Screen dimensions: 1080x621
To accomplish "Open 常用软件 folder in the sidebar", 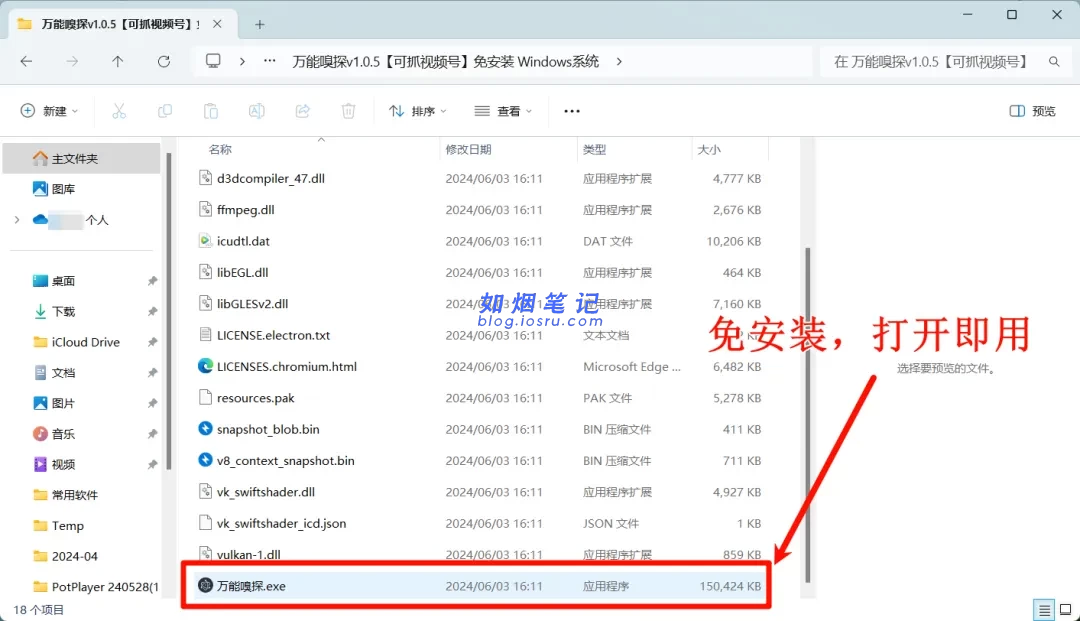I will (x=65, y=495).
